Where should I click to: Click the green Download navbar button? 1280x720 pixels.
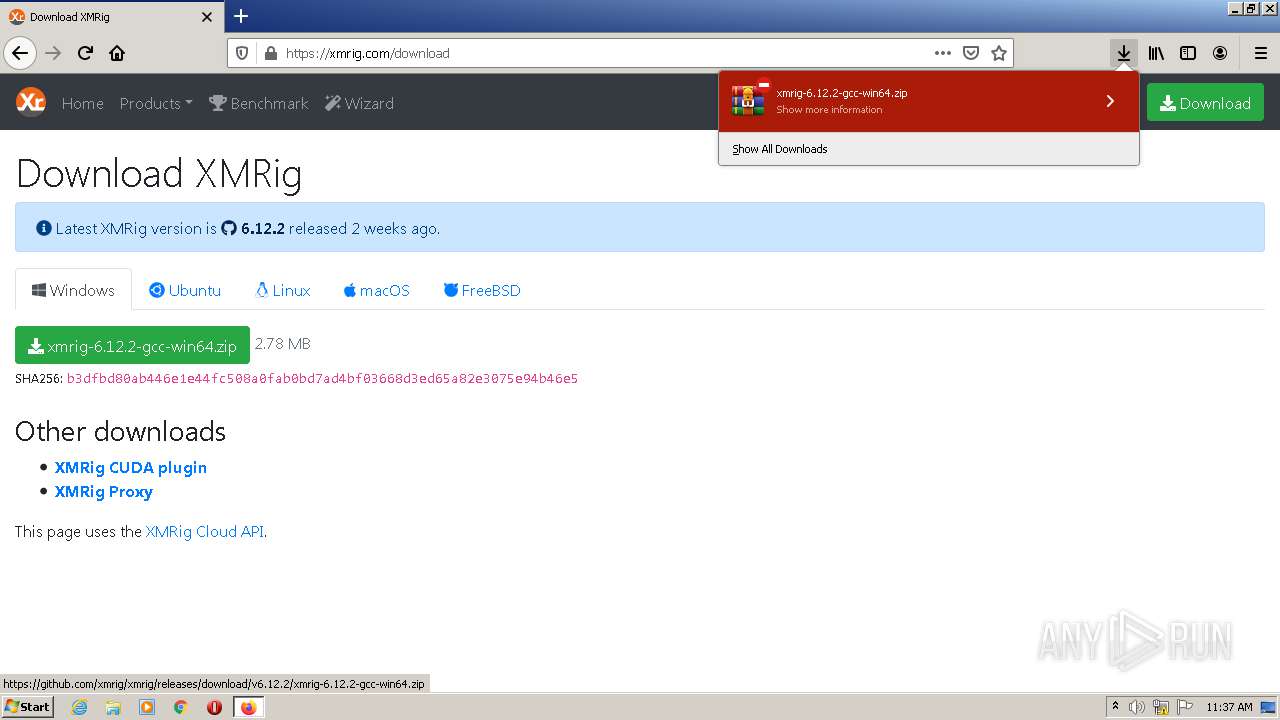[x=1205, y=102]
